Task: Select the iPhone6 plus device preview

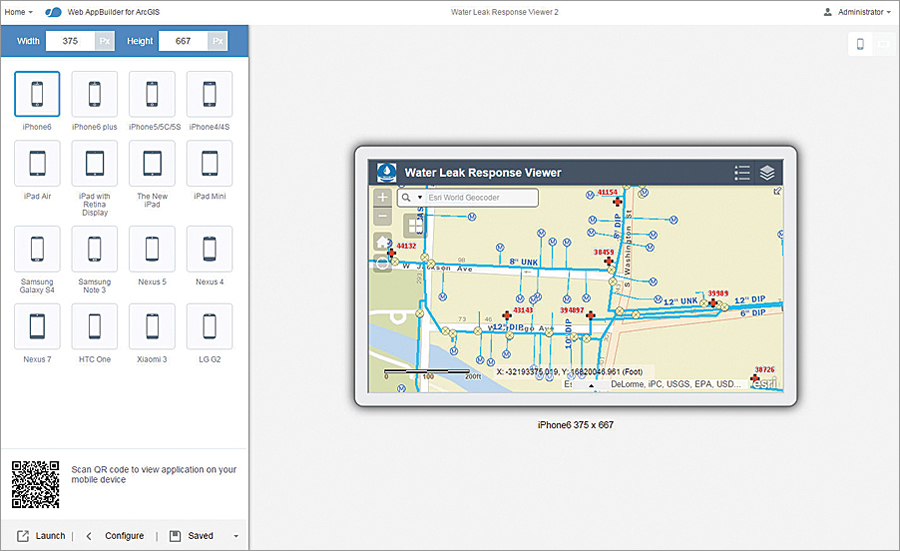Action: [x=95, y=94]
